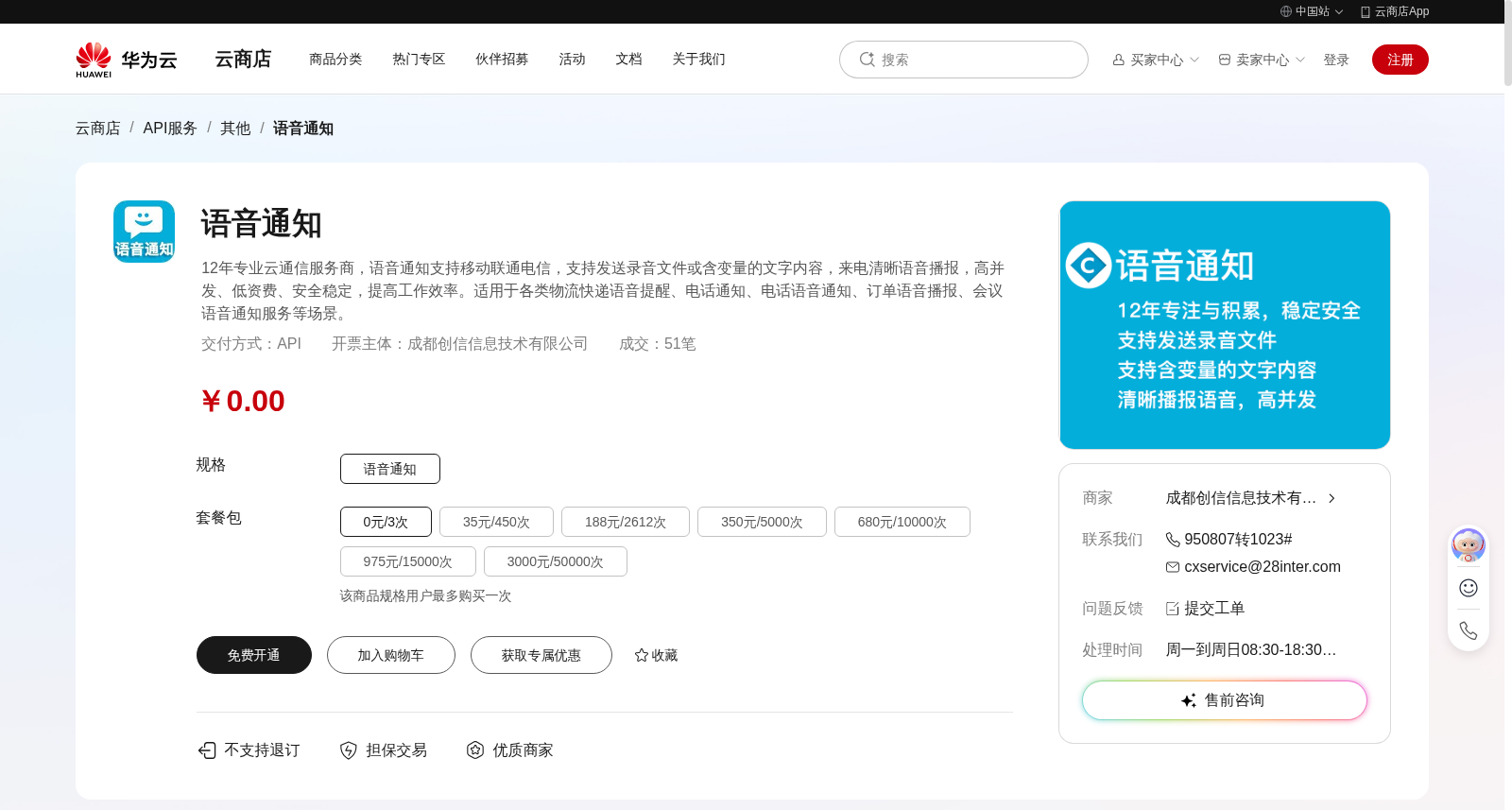Select the 35元/450次 package
The height and width of the screenshot is (810, 1512).
[496, 522]
